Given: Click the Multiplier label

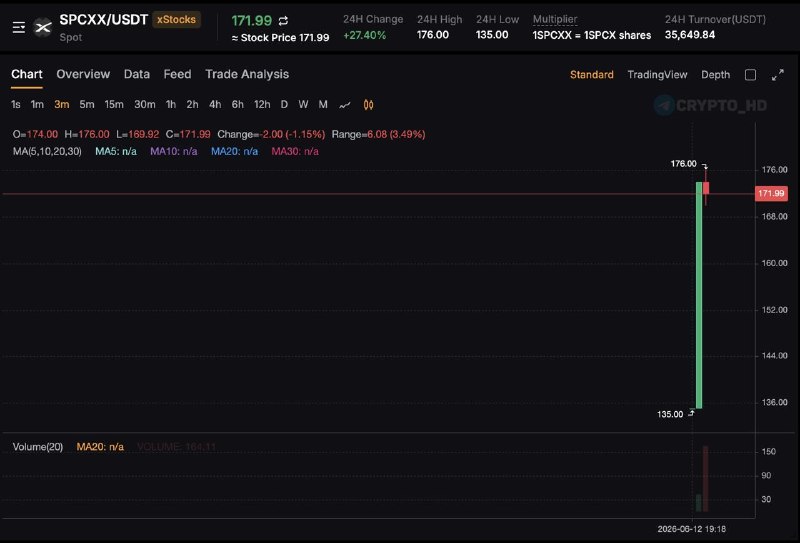Looking at the screenshot, I should pos(555,19).
